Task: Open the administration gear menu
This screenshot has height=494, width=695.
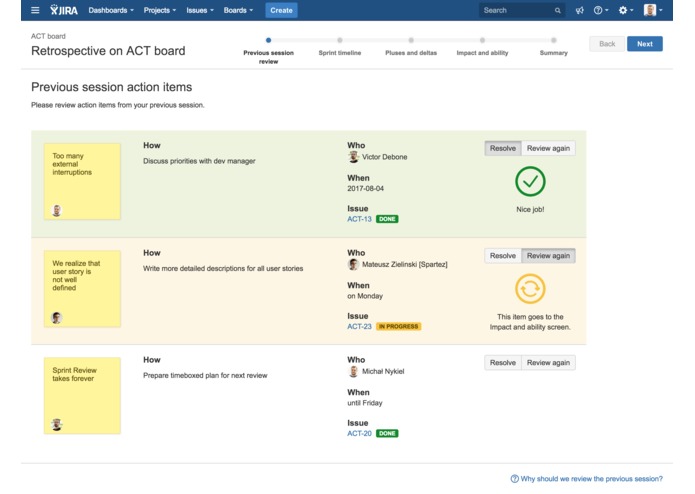Action: [x=625, y=10]
